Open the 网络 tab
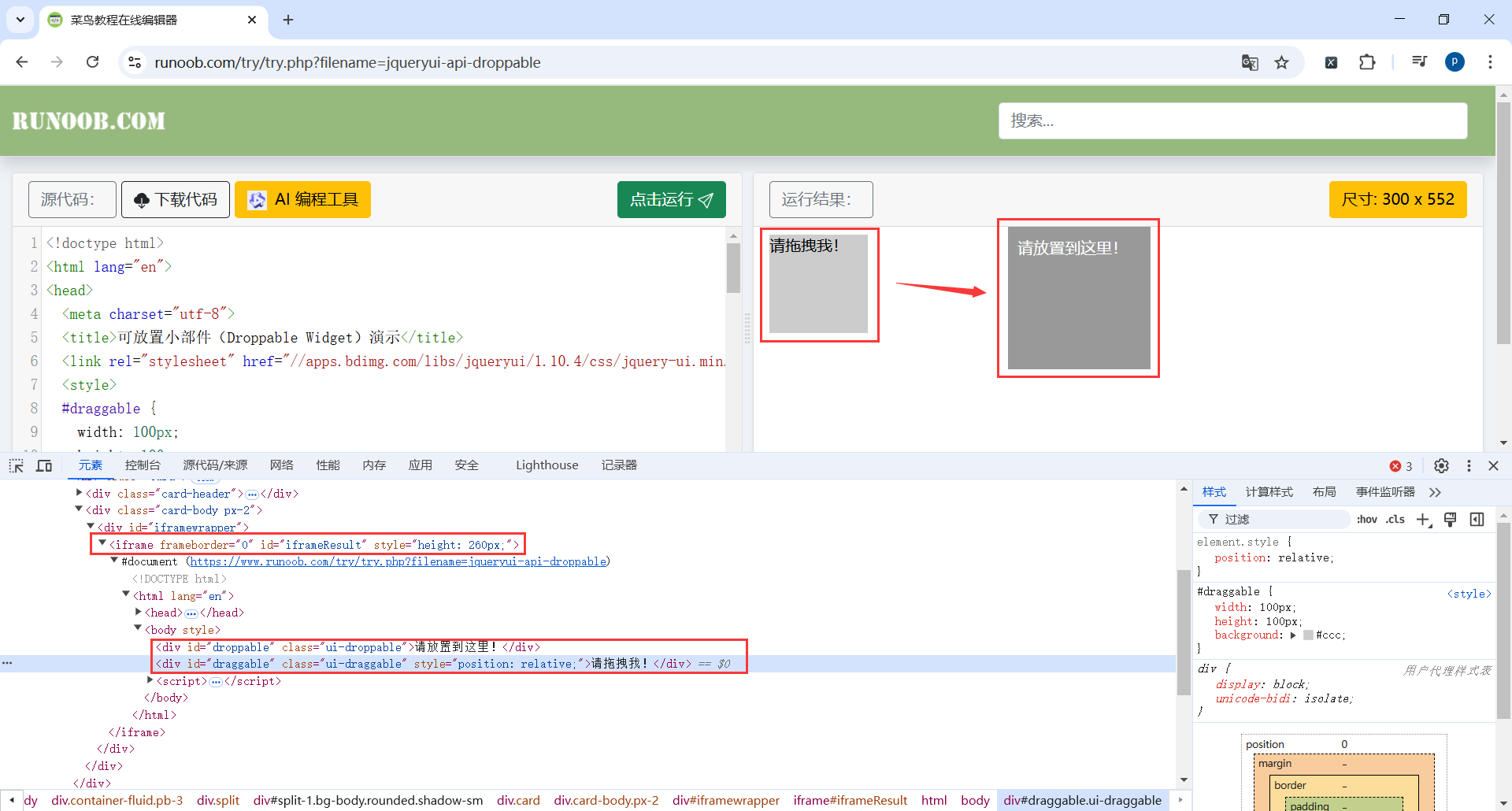Image resolution: width=1512 pixels, height=811 pixels. (282, 465)
